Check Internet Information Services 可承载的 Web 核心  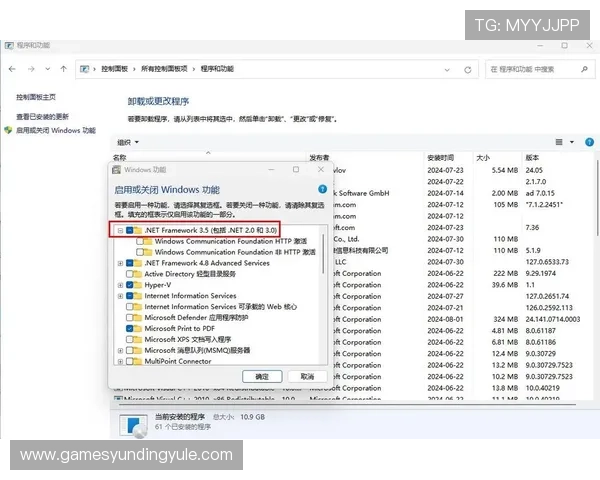point(130,307)
